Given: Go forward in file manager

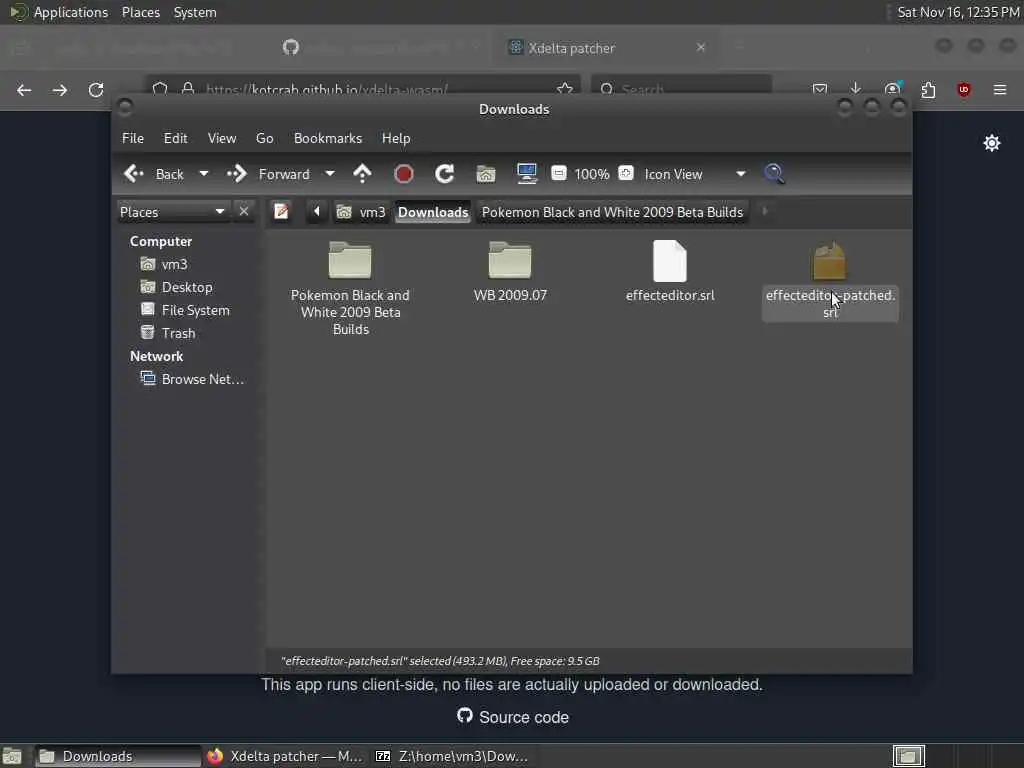Looking at the screenshot, I should (x=268, y=174).
